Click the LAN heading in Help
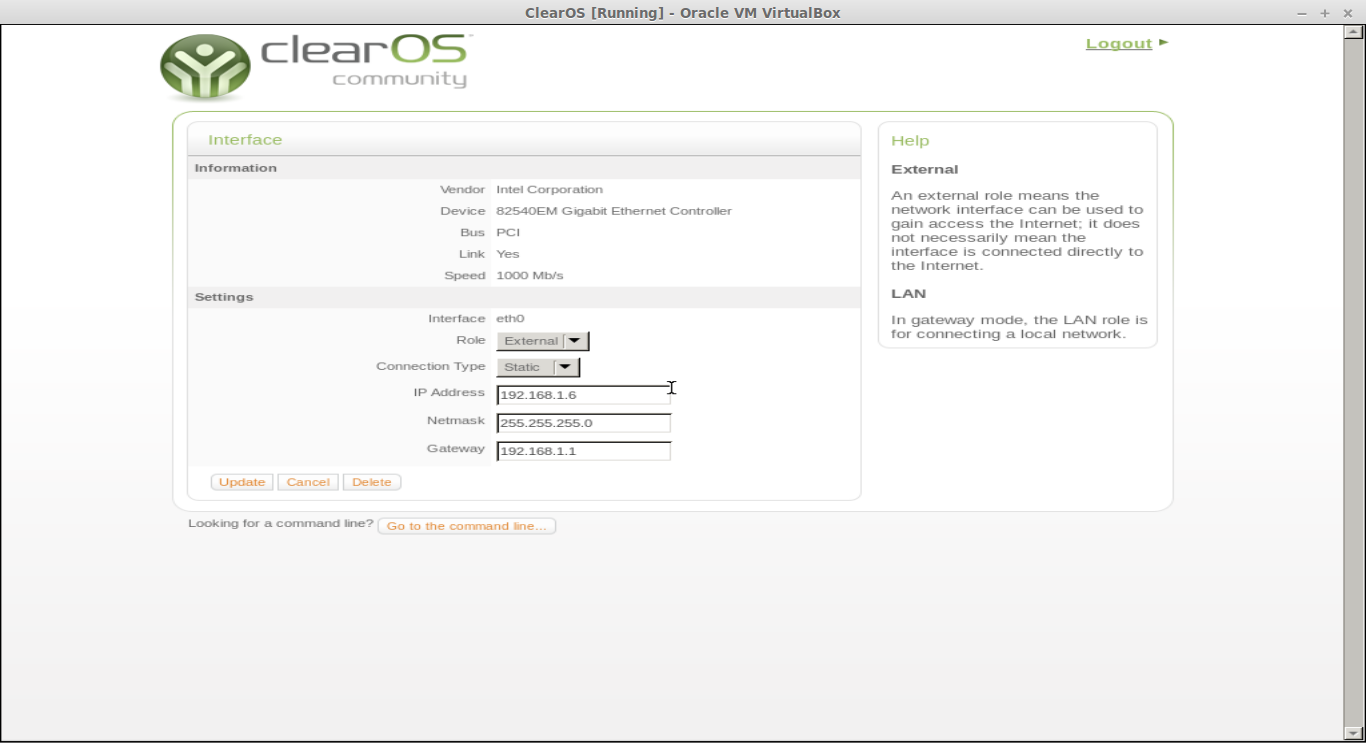 [x=909, y=293]
